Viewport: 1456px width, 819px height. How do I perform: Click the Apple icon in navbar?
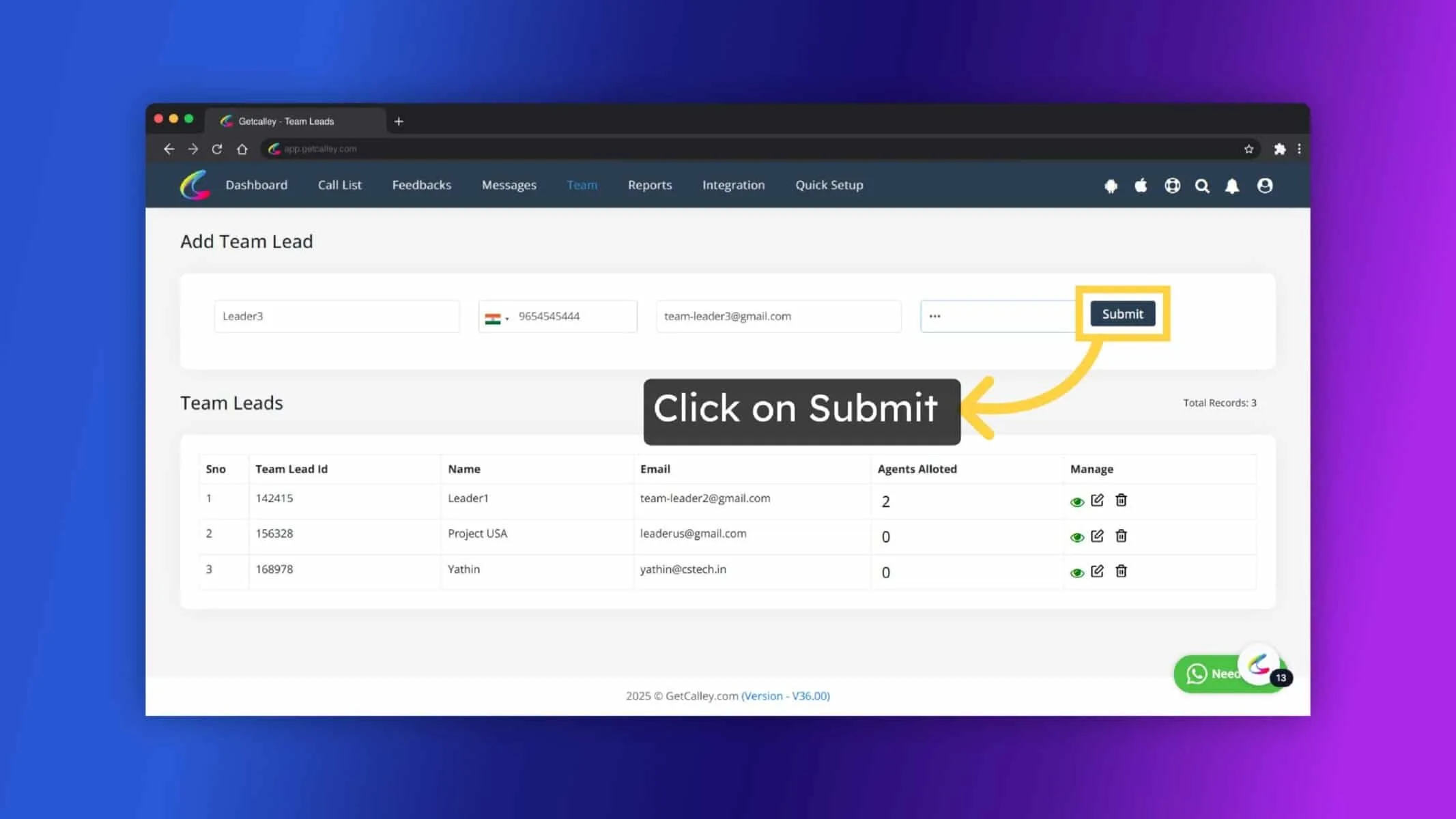[1141, 185]
